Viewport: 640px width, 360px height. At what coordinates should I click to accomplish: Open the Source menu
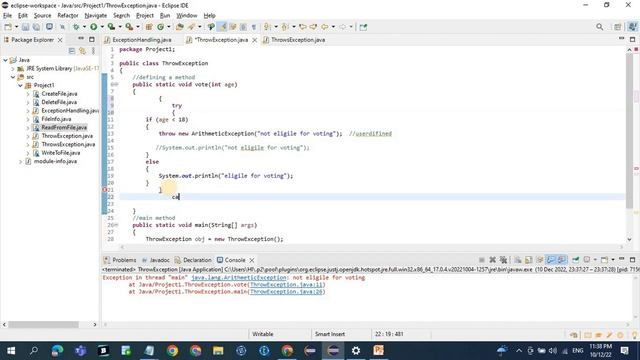[x=42, y=16]
